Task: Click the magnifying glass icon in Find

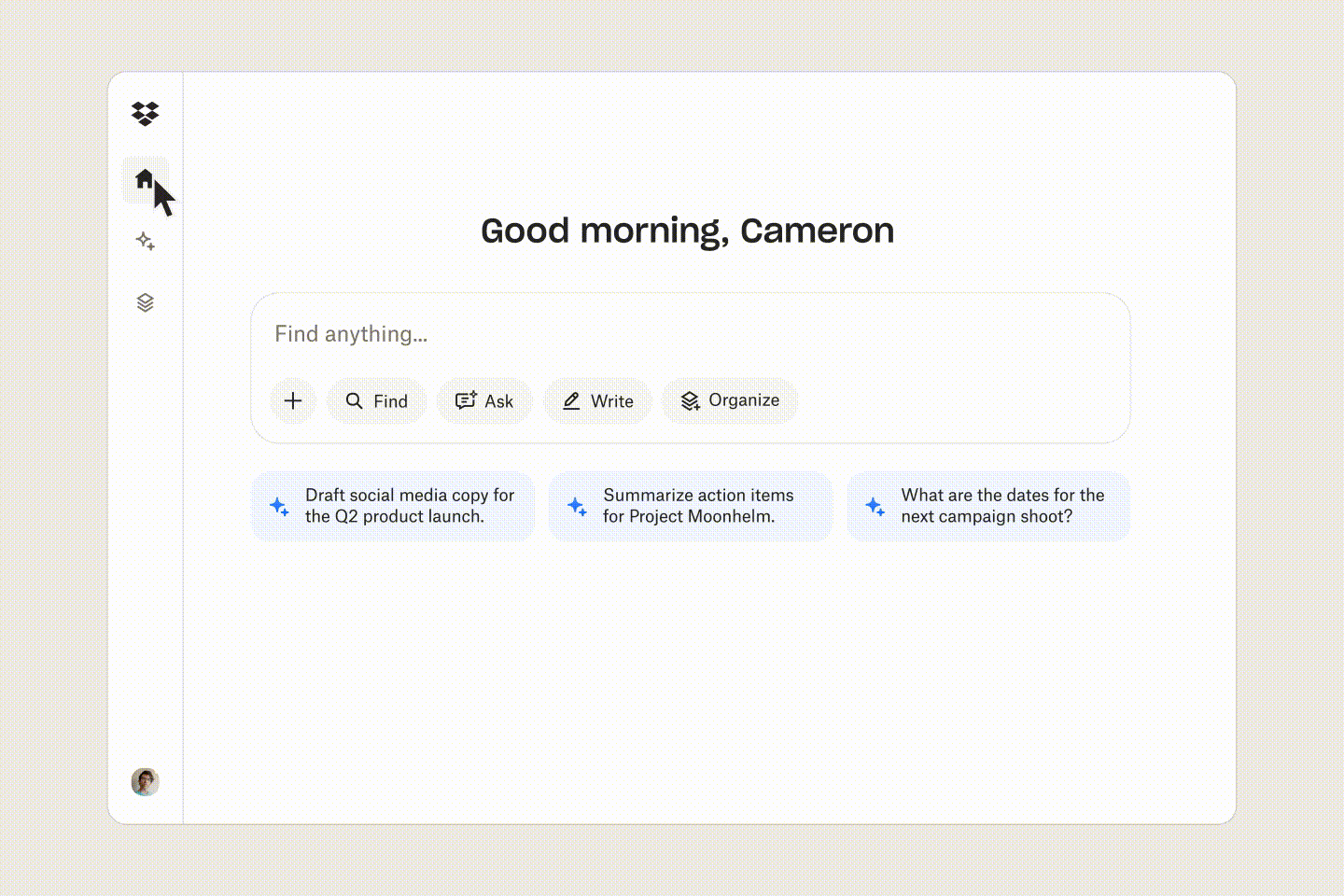Action: [355, 400]
